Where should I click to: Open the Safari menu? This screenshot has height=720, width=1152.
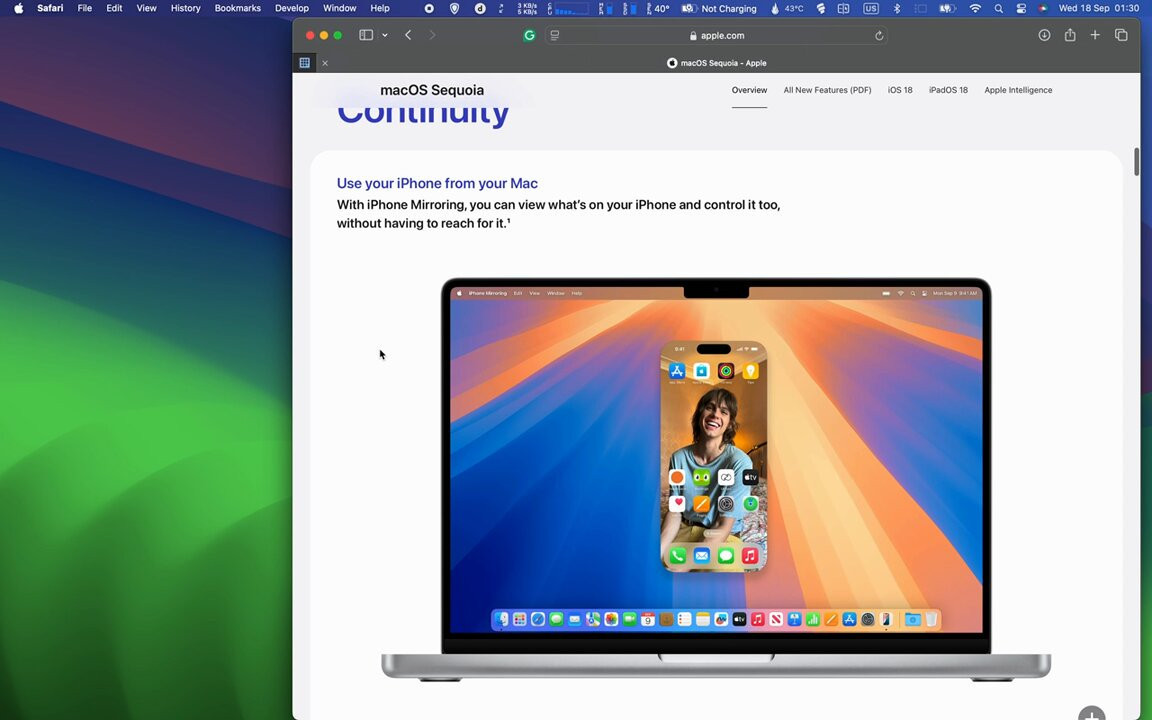pos(50,9)
